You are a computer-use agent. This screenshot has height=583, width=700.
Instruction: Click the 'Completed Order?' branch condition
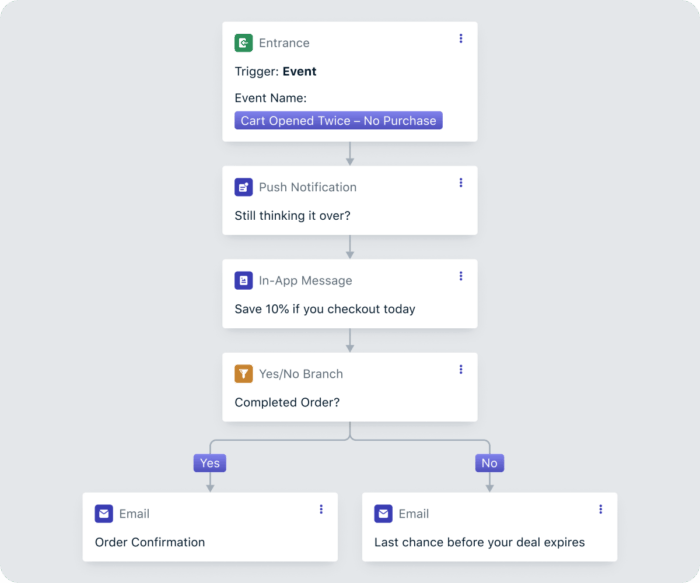289,402
